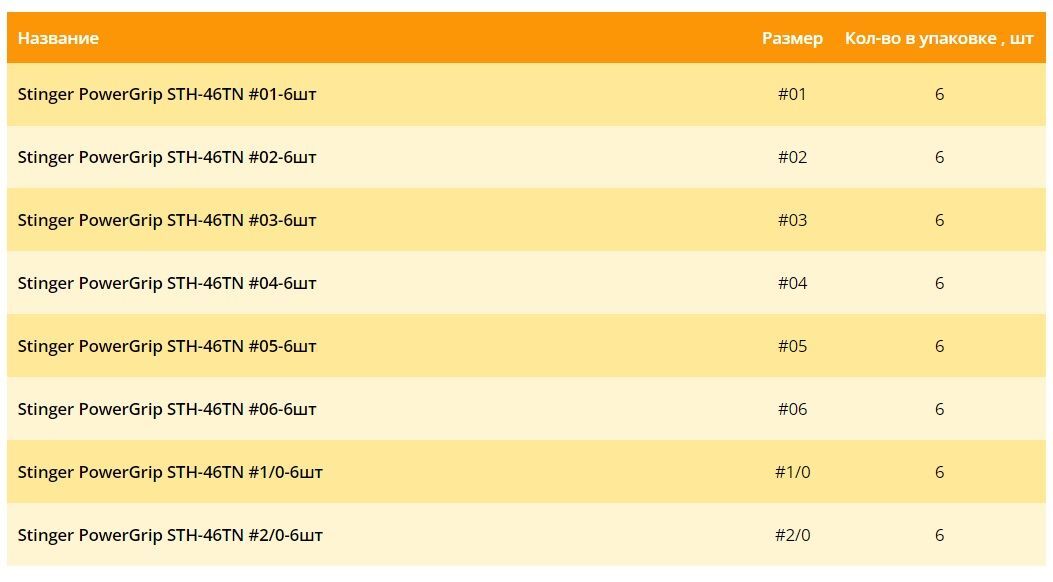Click size cell #04
This screenshot has height=582, width=1053.
point(792,283)
